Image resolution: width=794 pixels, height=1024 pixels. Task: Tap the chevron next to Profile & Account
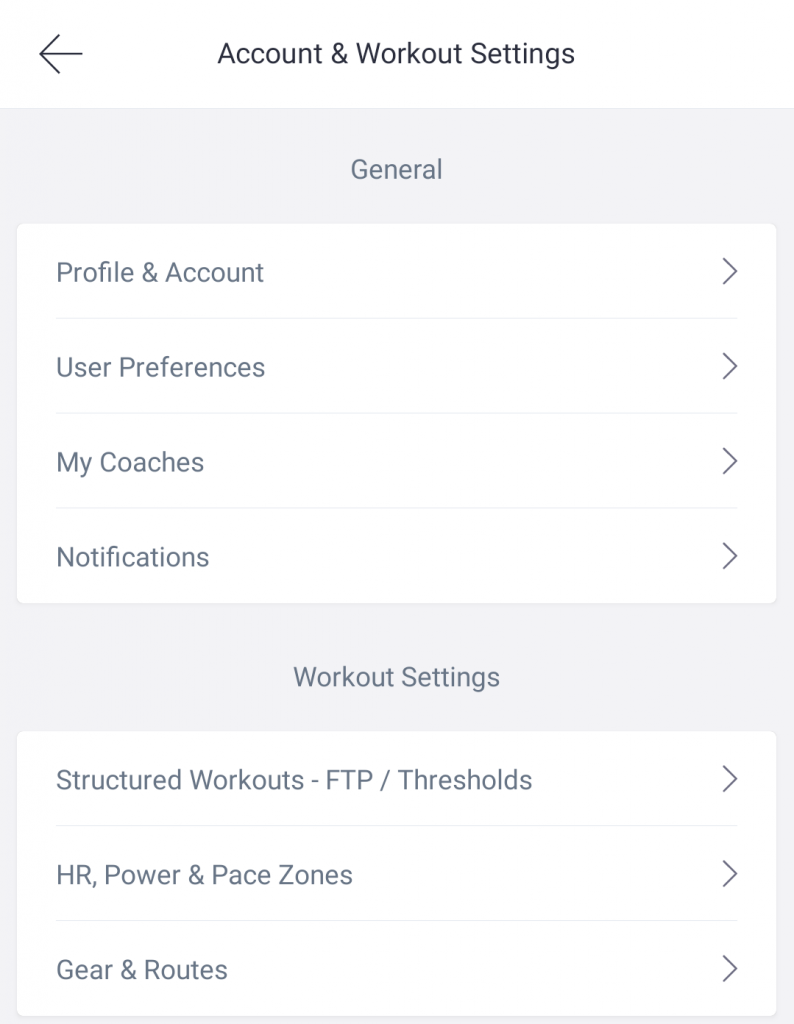(x=729, y=272)
